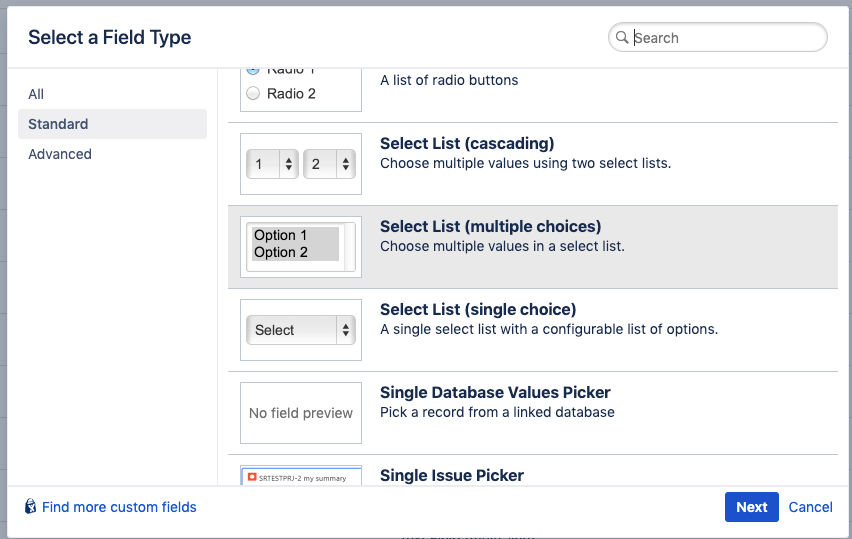
Task: Choose Single Database Values Picker field type
Action: (532, 413)
